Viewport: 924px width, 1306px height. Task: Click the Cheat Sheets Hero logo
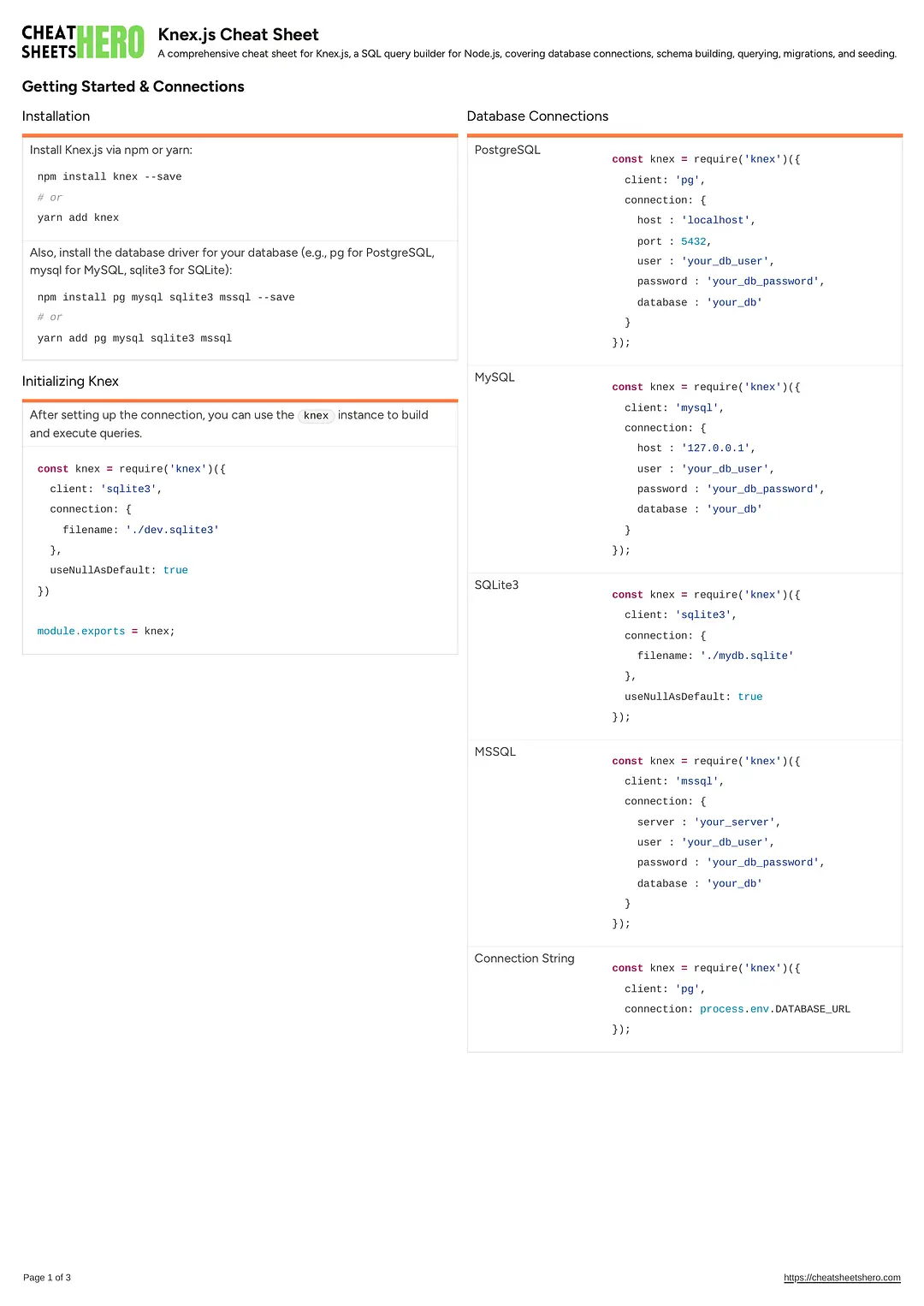pyautogui.click(x=83, y=41)
